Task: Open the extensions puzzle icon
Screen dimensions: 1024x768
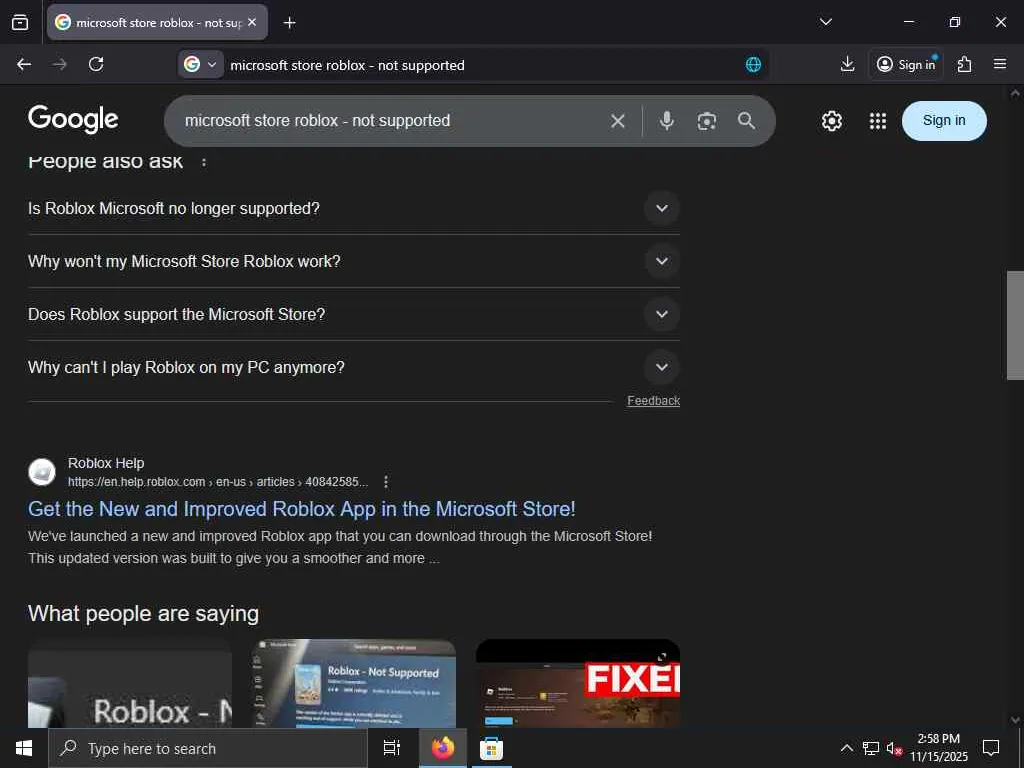Action: [964, 64]
